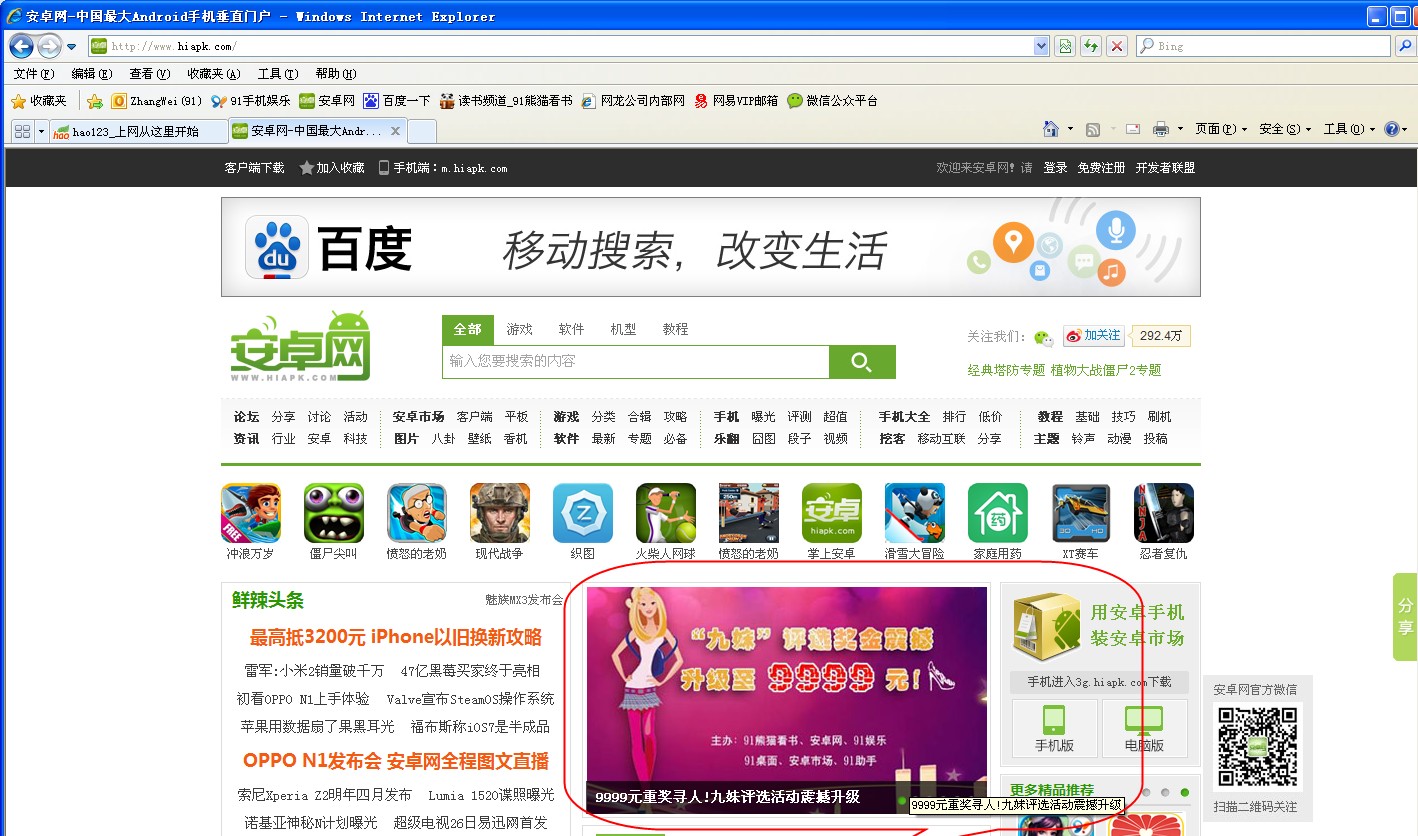Image resolution: width=1418 pixels, height=836 pixels.
Task: Click the 客户端下载 link
Action: [254, 168]
